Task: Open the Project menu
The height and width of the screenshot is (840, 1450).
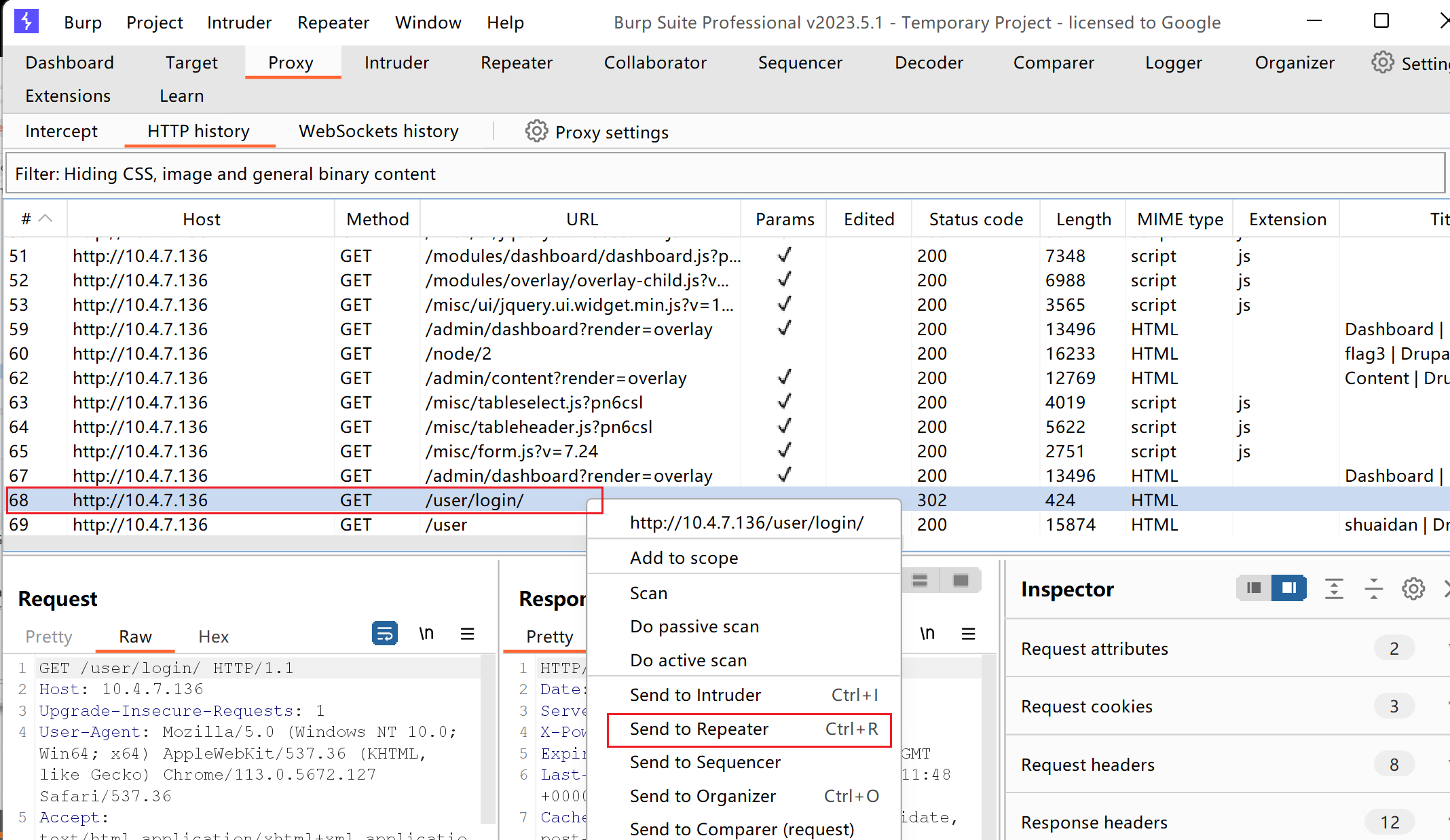Action: (x=155, y=22)
